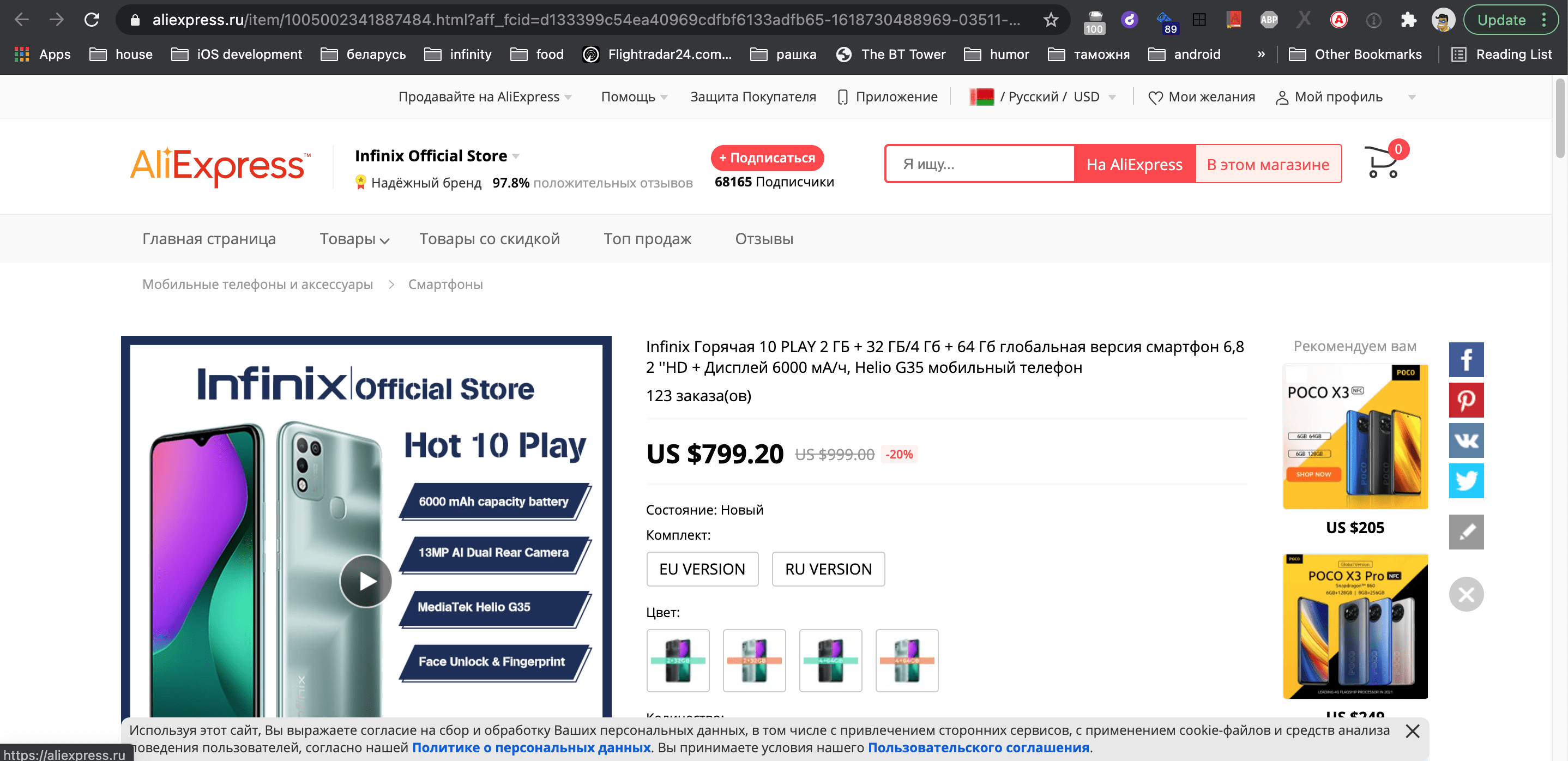Image resolution: width=1568 pixels, height=761 pixels.
Task: Click the page vertical scrollbar
Action: coord(1561,119)
